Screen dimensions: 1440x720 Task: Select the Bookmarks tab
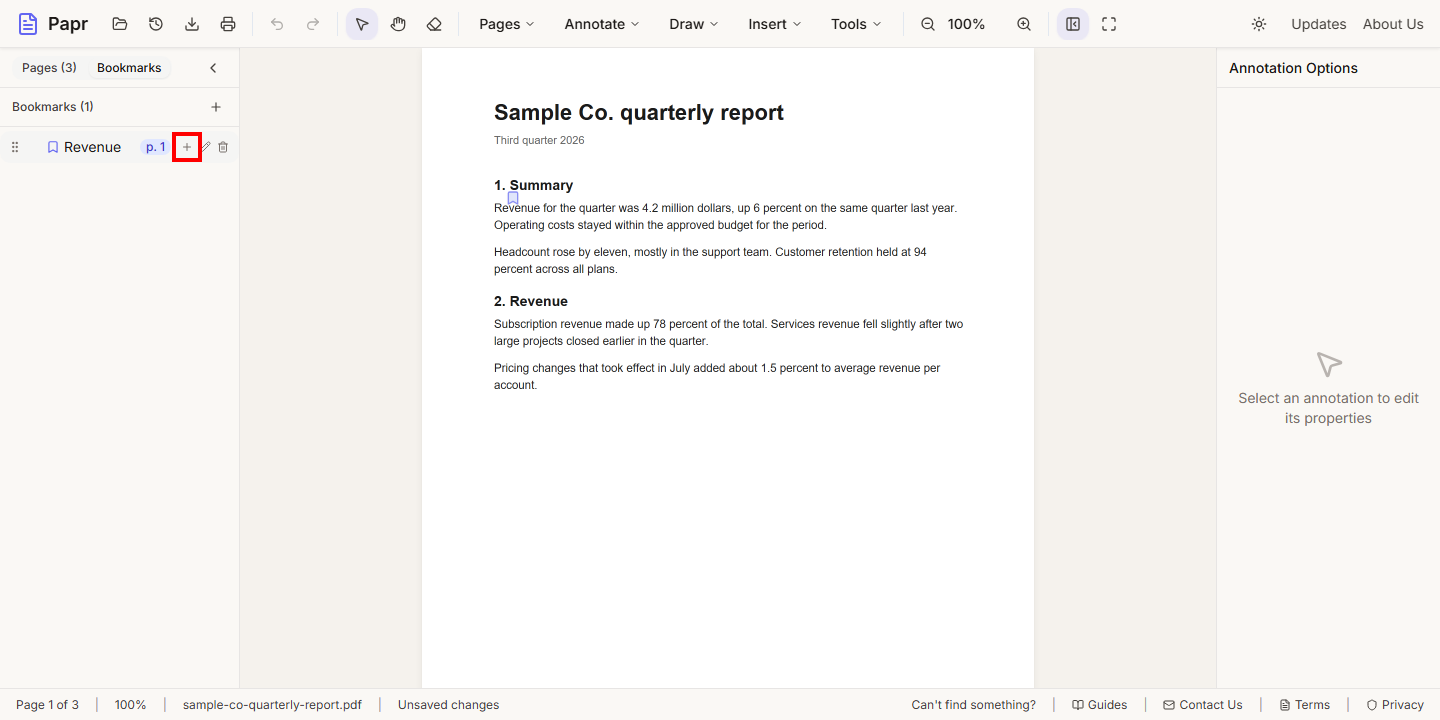coord(129,68)
